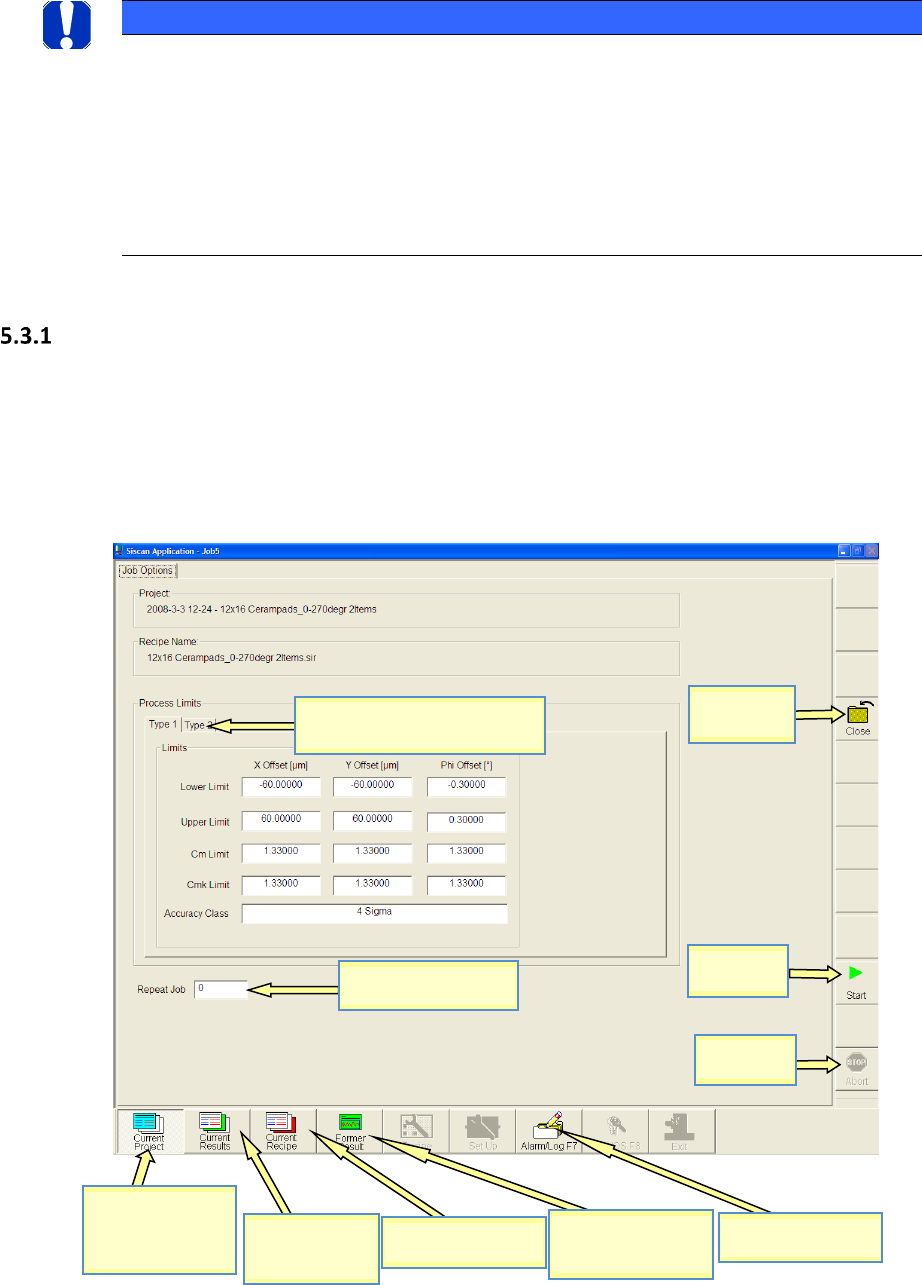Screen dimensions: 922x1285
Task: Start the job with green Start arrow
Action: point(857,982)
